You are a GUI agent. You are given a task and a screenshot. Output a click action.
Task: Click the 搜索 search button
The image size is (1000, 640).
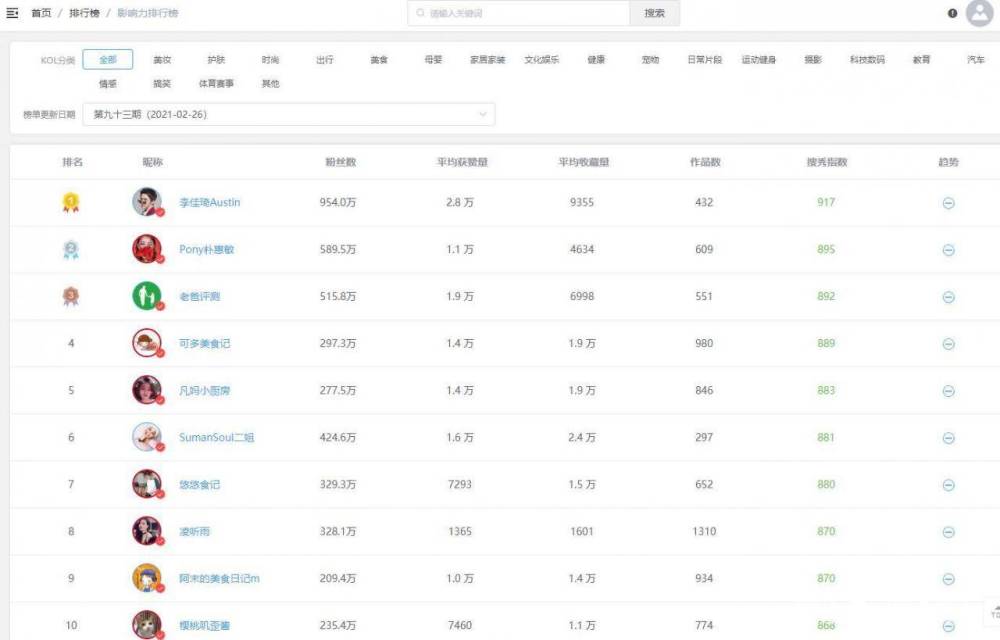tap(654, 13)
